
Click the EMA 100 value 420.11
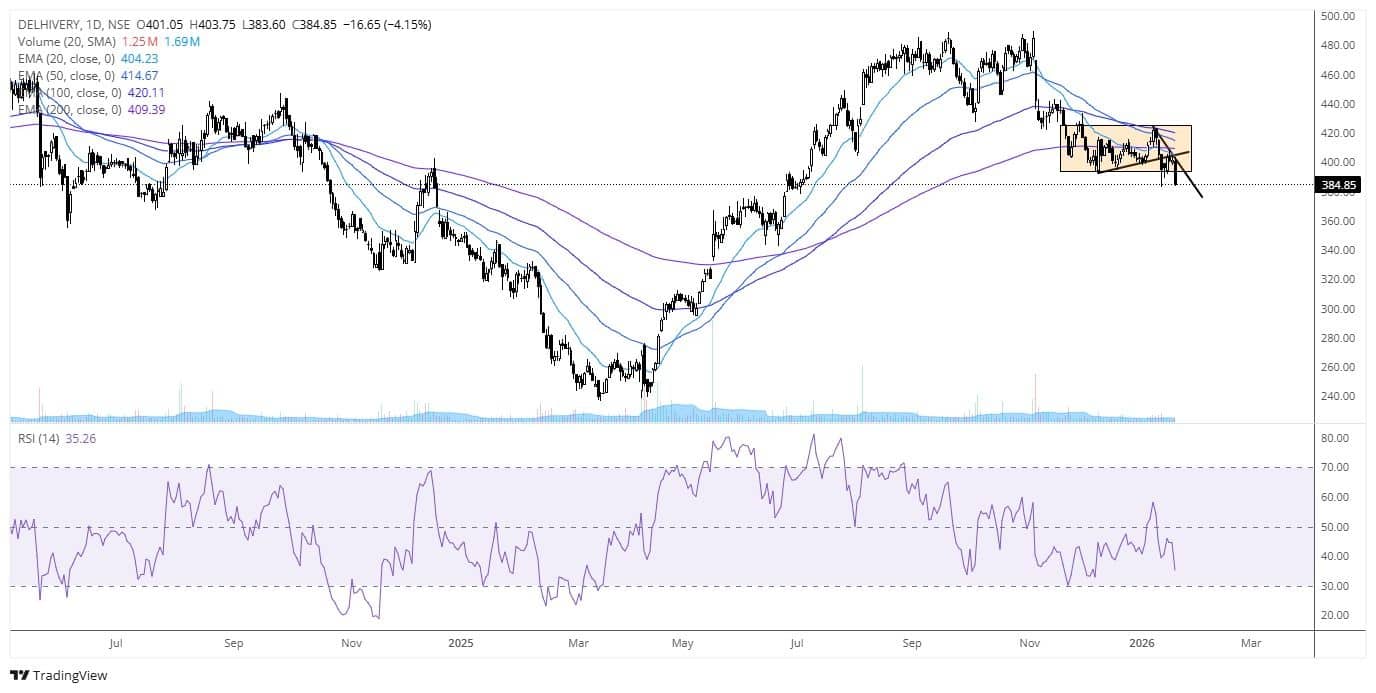(x=148, y=92)
